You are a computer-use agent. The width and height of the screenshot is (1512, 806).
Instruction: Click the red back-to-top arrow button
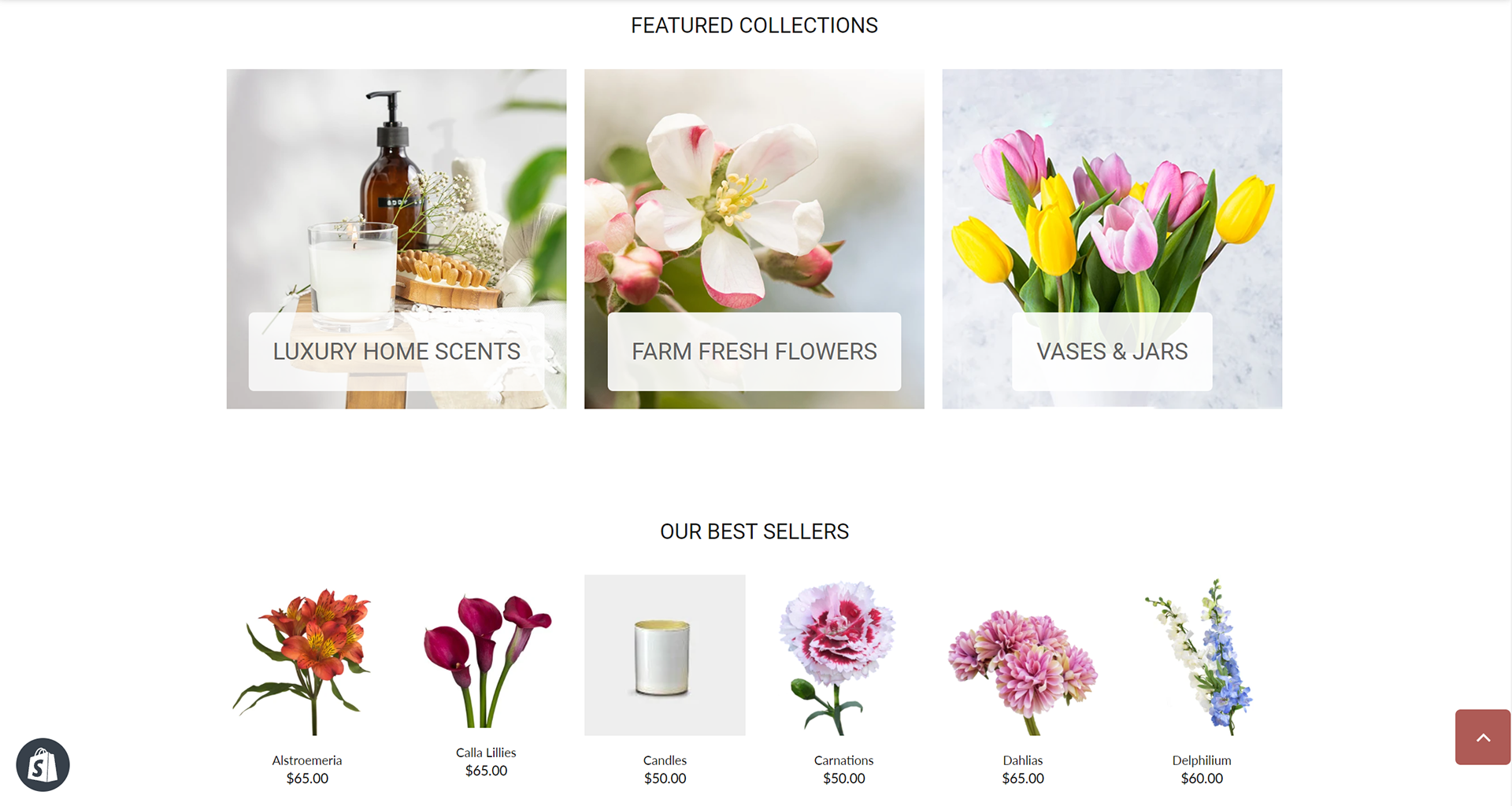point(1483,738)
